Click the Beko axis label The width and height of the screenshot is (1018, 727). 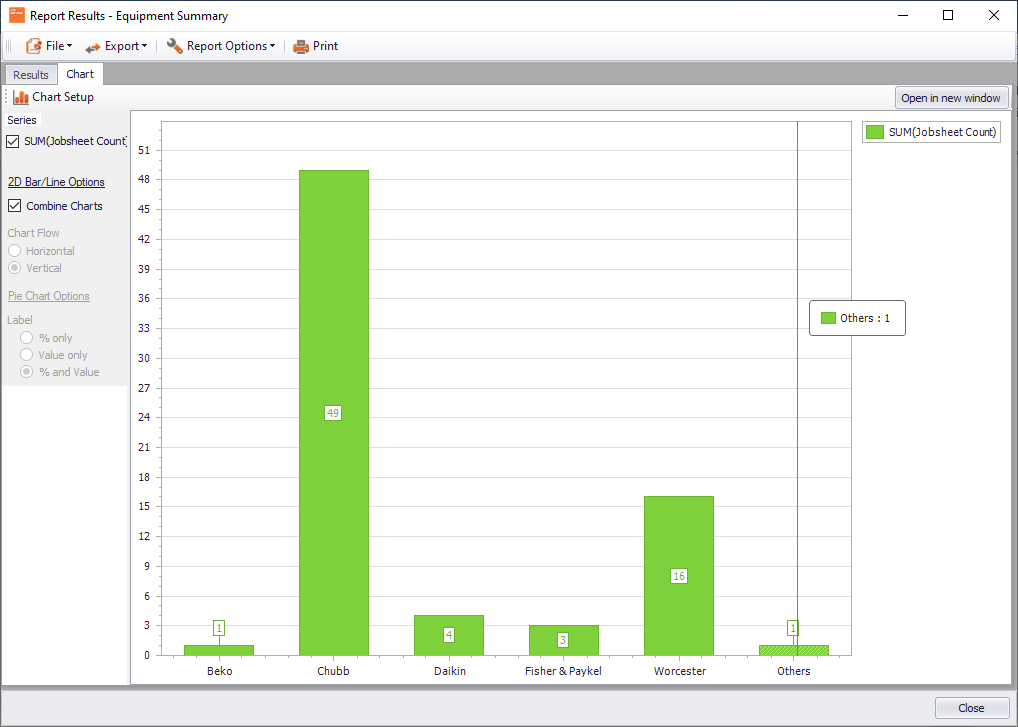coord(219,671)
